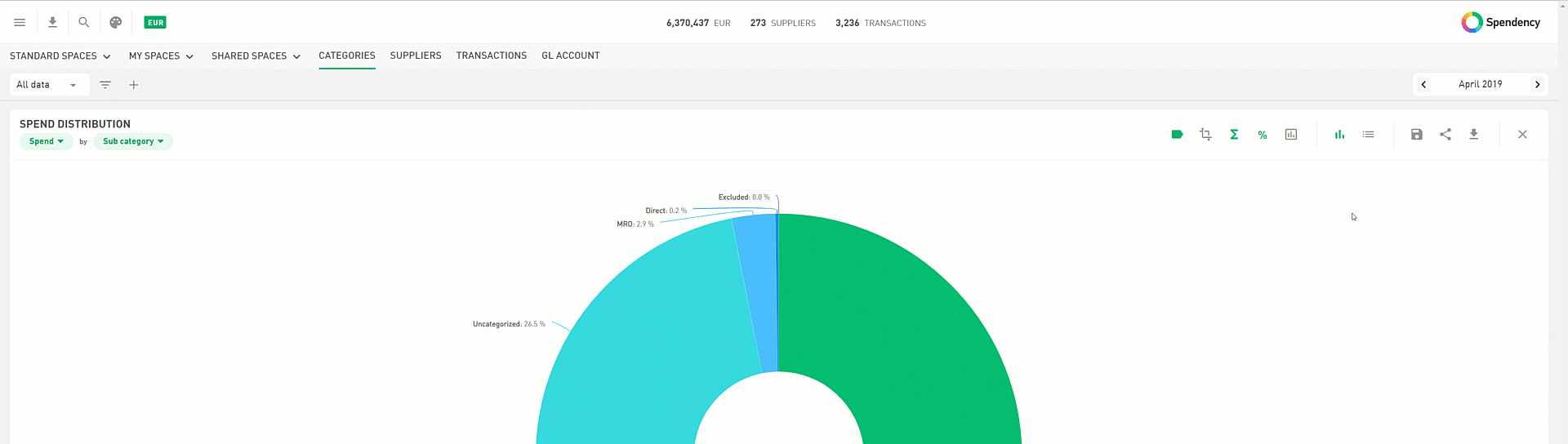Click the crop icon in chart toolbar
The height and width of the screenshot is (444, 1568).
[1205, 135]
